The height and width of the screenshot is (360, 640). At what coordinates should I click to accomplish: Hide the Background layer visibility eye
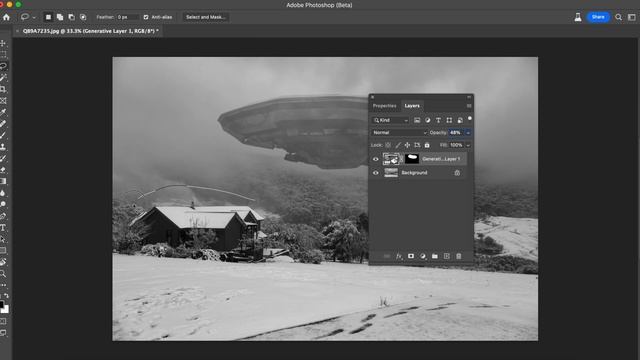coord(376,173)
